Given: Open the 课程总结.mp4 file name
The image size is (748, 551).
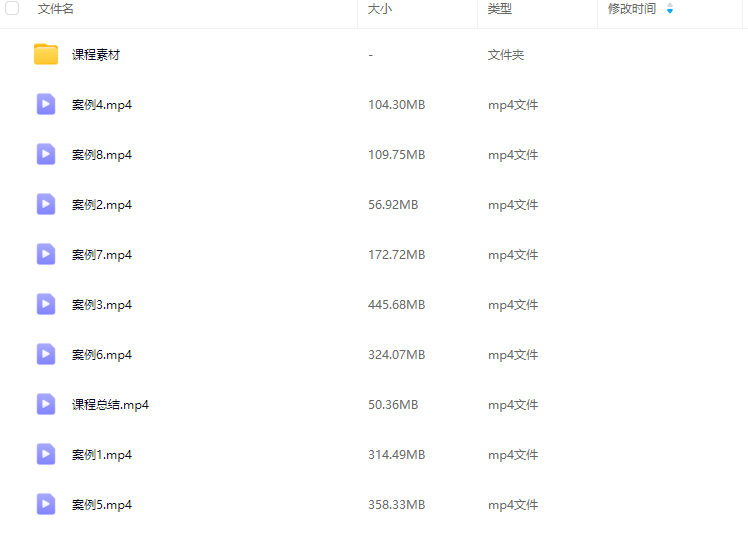Looking at the screenshot, I should 110,405.
